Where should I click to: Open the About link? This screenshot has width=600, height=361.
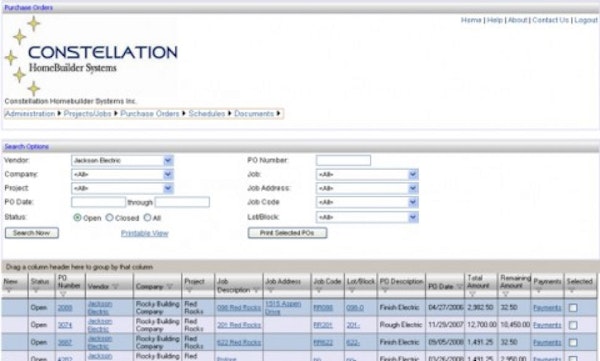click(517, 20)
